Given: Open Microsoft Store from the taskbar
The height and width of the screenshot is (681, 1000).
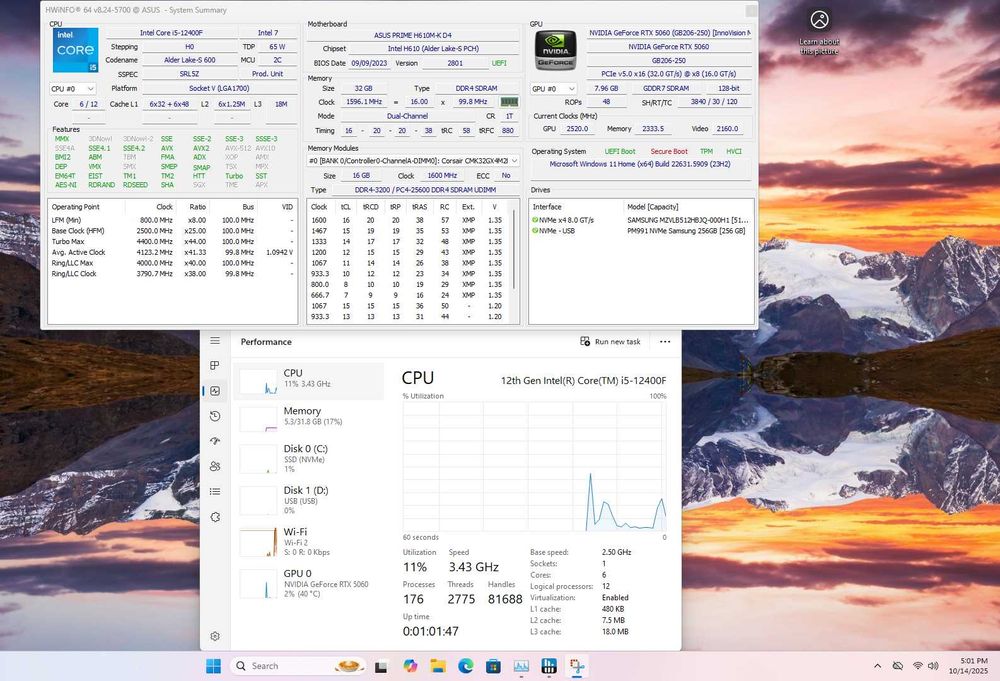Looking at the screenshot, I should pyautogui.click(x=493, y=666).
